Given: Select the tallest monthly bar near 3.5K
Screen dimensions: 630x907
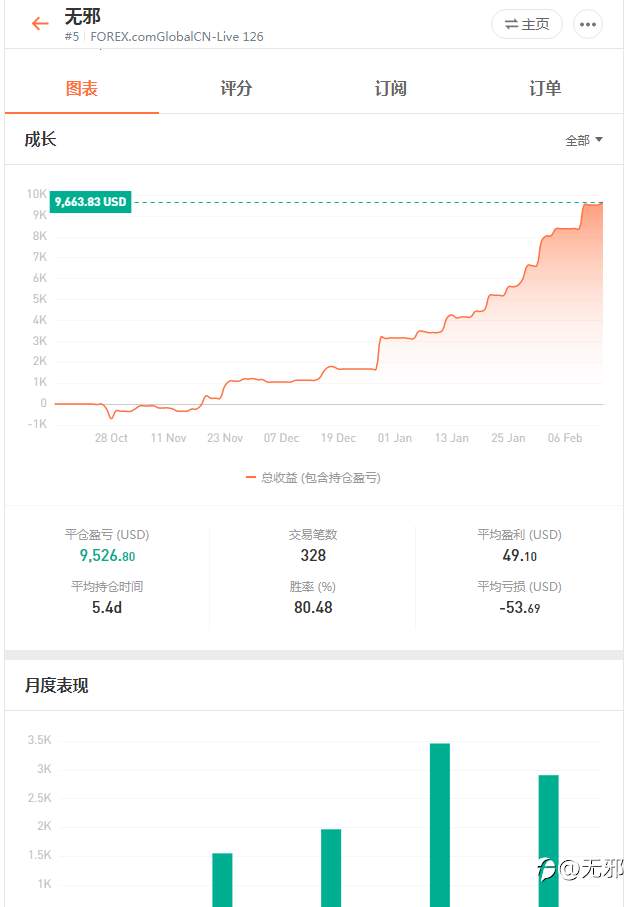Looking at the screenshot, I should 440,825.
